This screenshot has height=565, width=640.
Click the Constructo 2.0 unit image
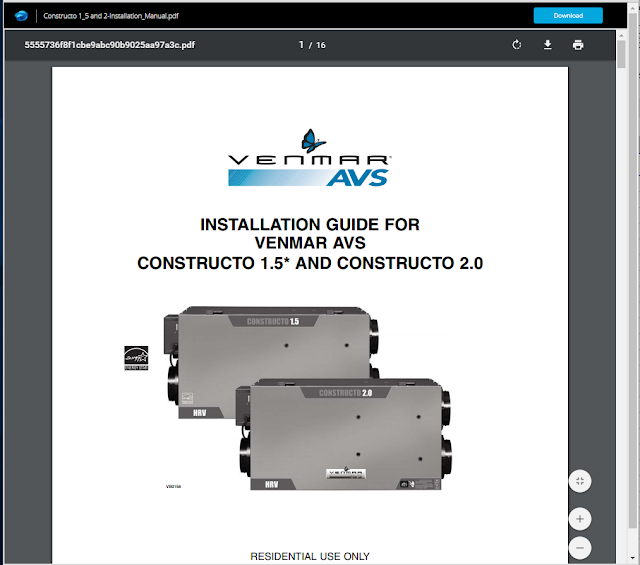345,435
